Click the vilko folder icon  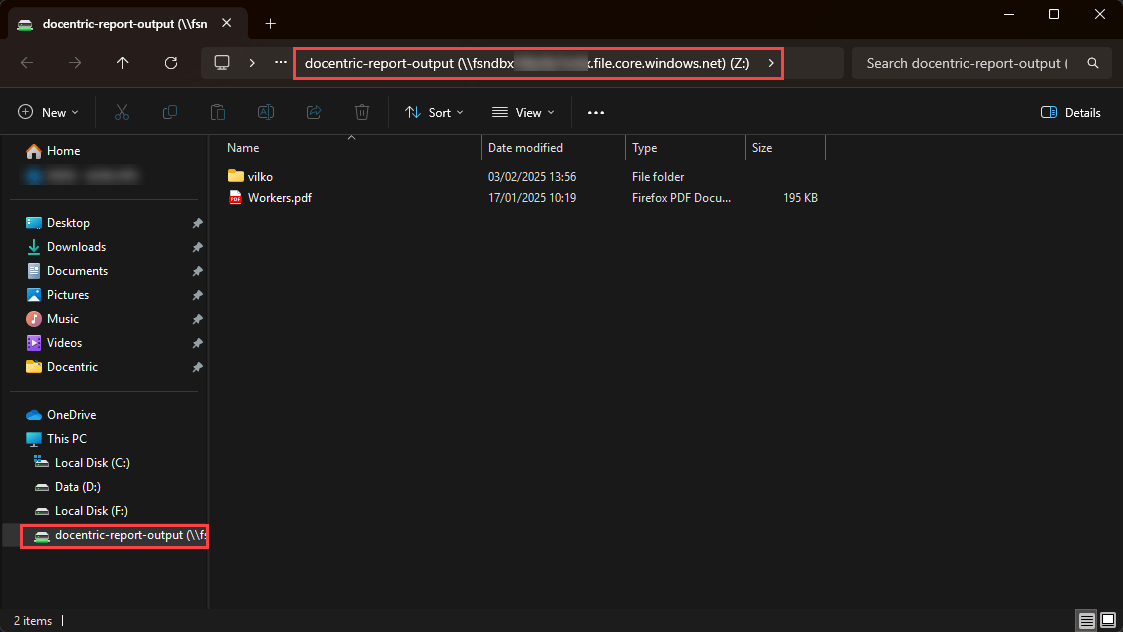236,176
